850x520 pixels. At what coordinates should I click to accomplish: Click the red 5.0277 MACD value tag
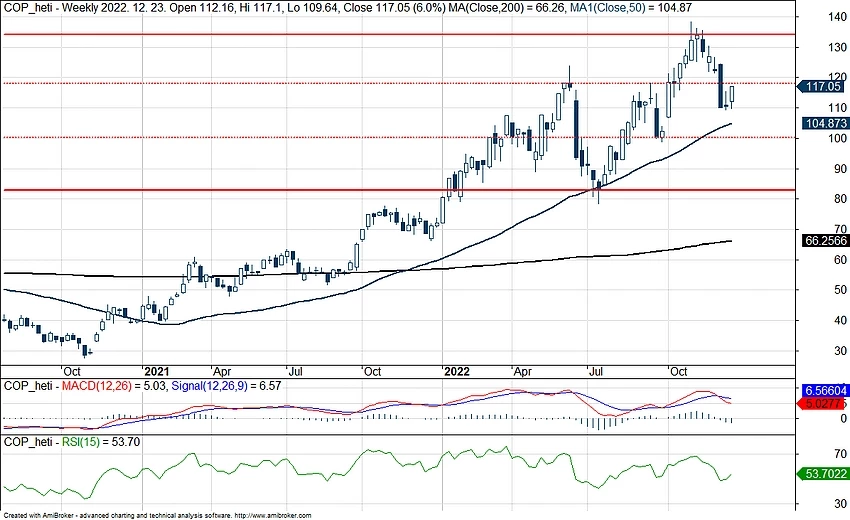point(825,403)
